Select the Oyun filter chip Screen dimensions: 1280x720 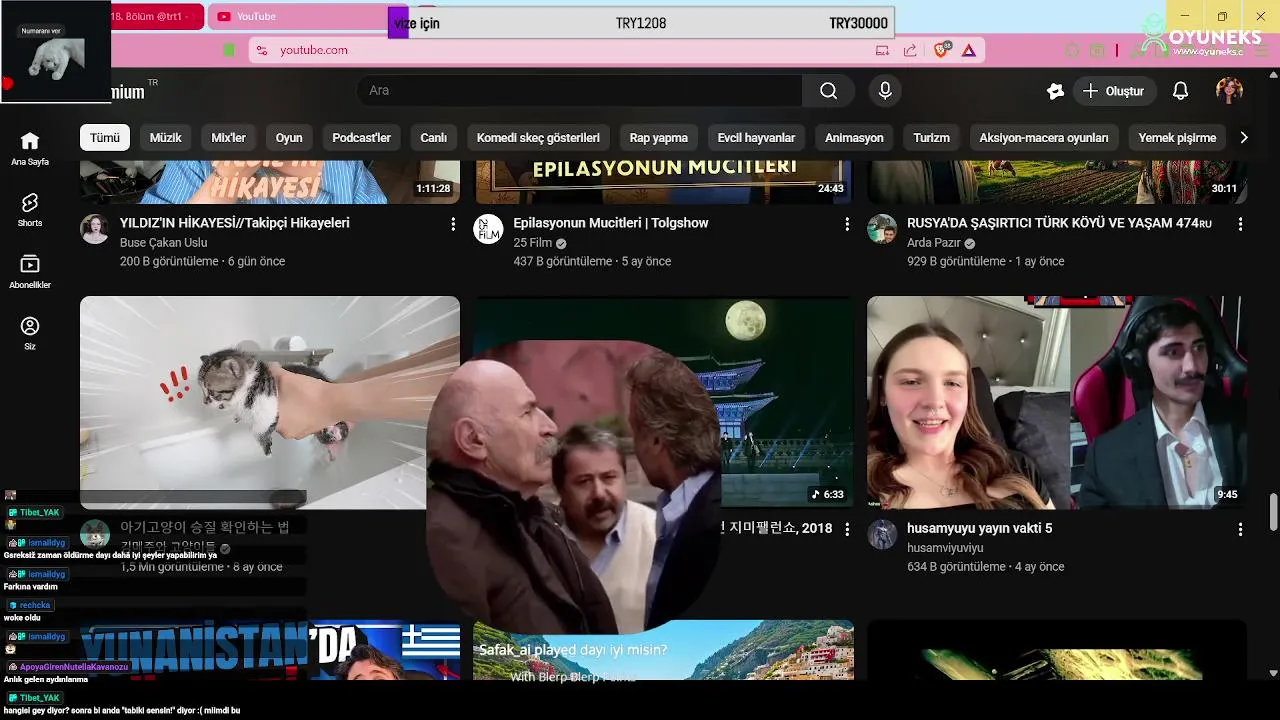tap(289, 138)
